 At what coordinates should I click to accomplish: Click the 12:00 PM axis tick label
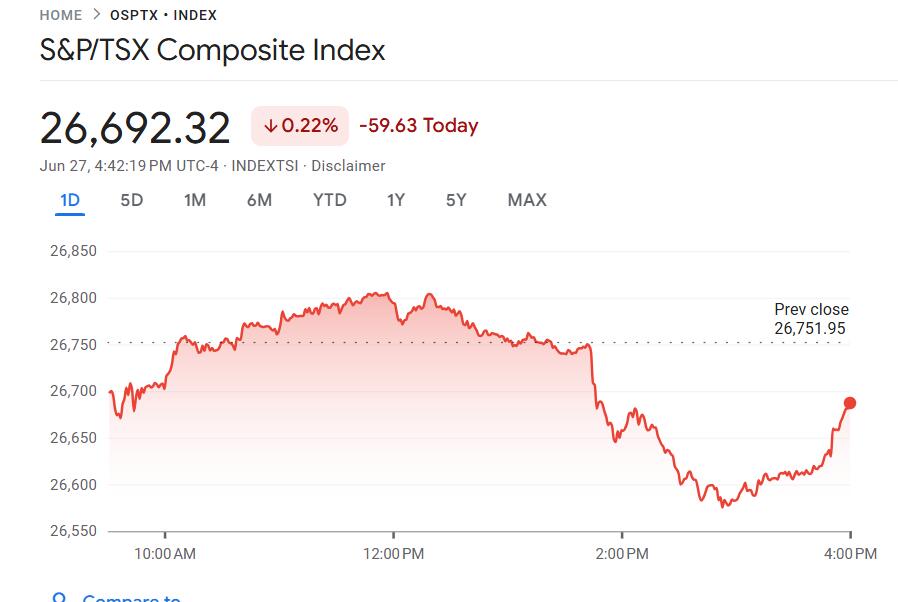point(393,554)
